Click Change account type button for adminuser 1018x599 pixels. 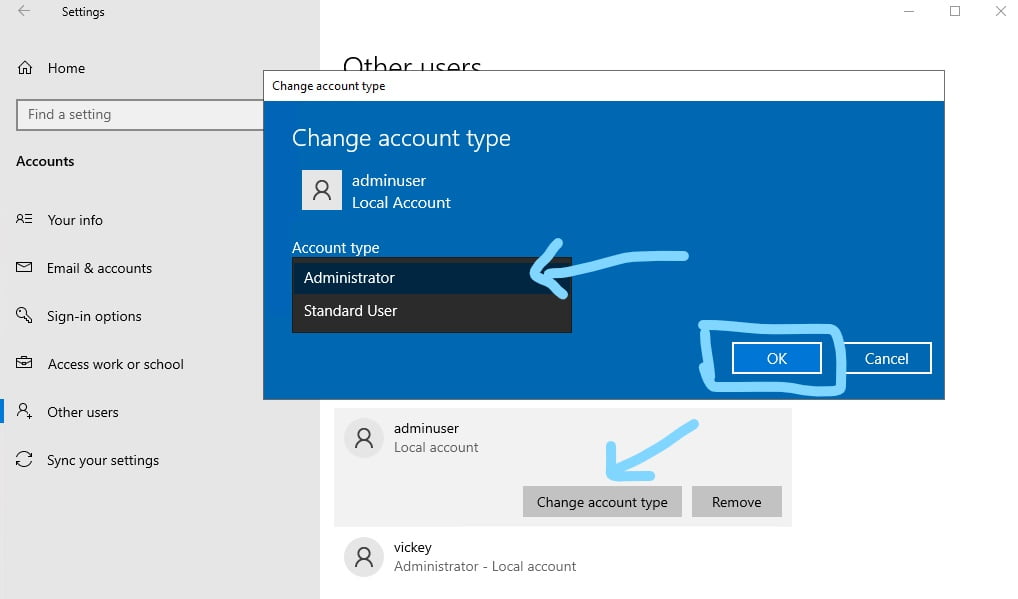tap(602, 502)
